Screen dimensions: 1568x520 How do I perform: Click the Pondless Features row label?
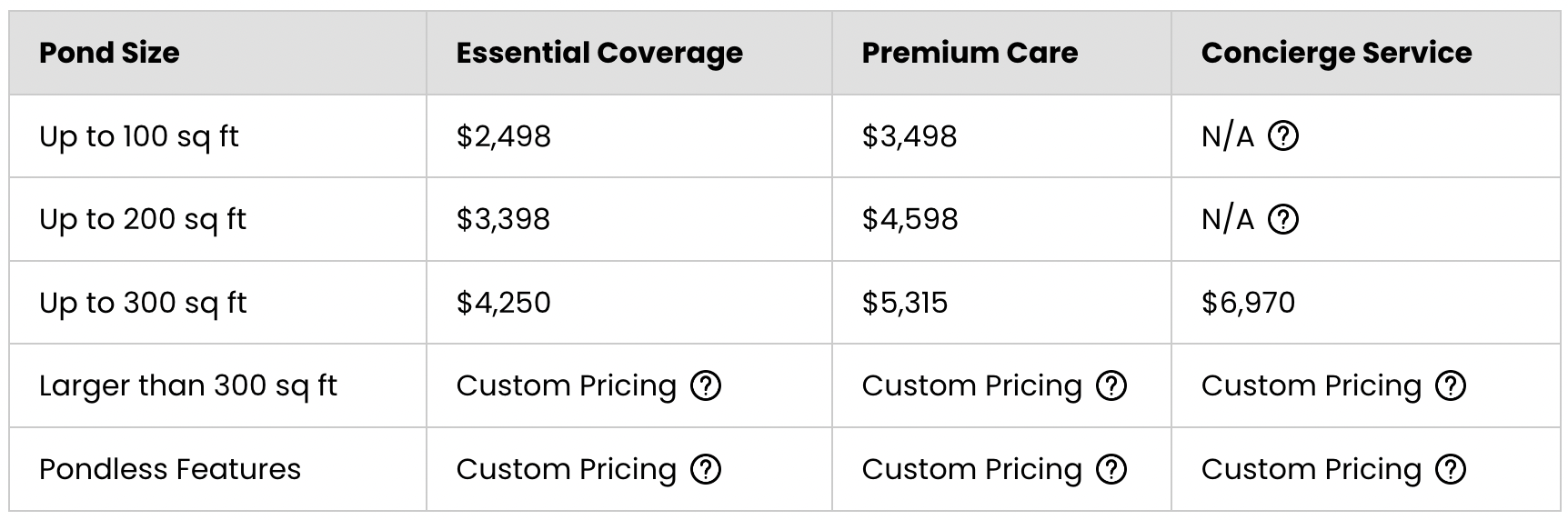170,469
